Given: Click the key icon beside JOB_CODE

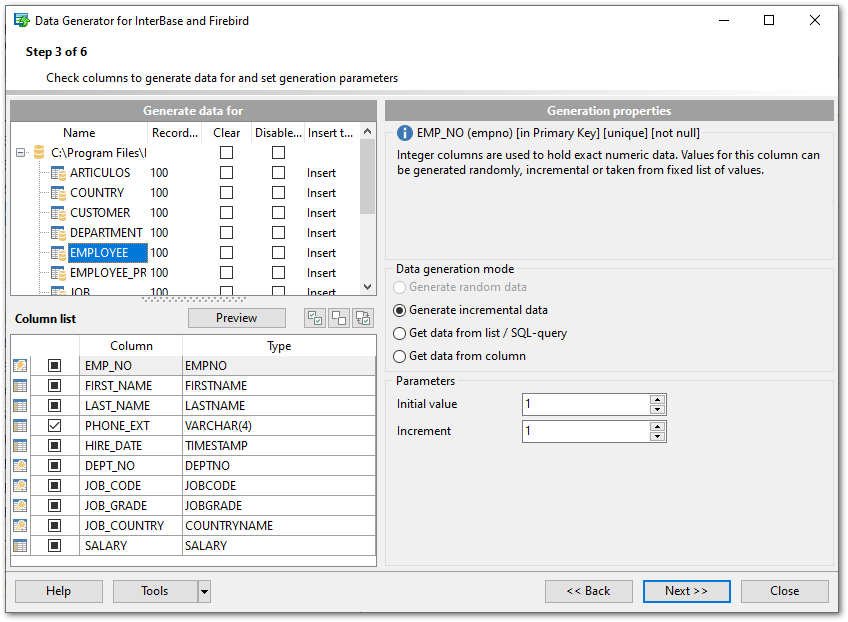Looking at the screenshot, I should coord(20,486).
